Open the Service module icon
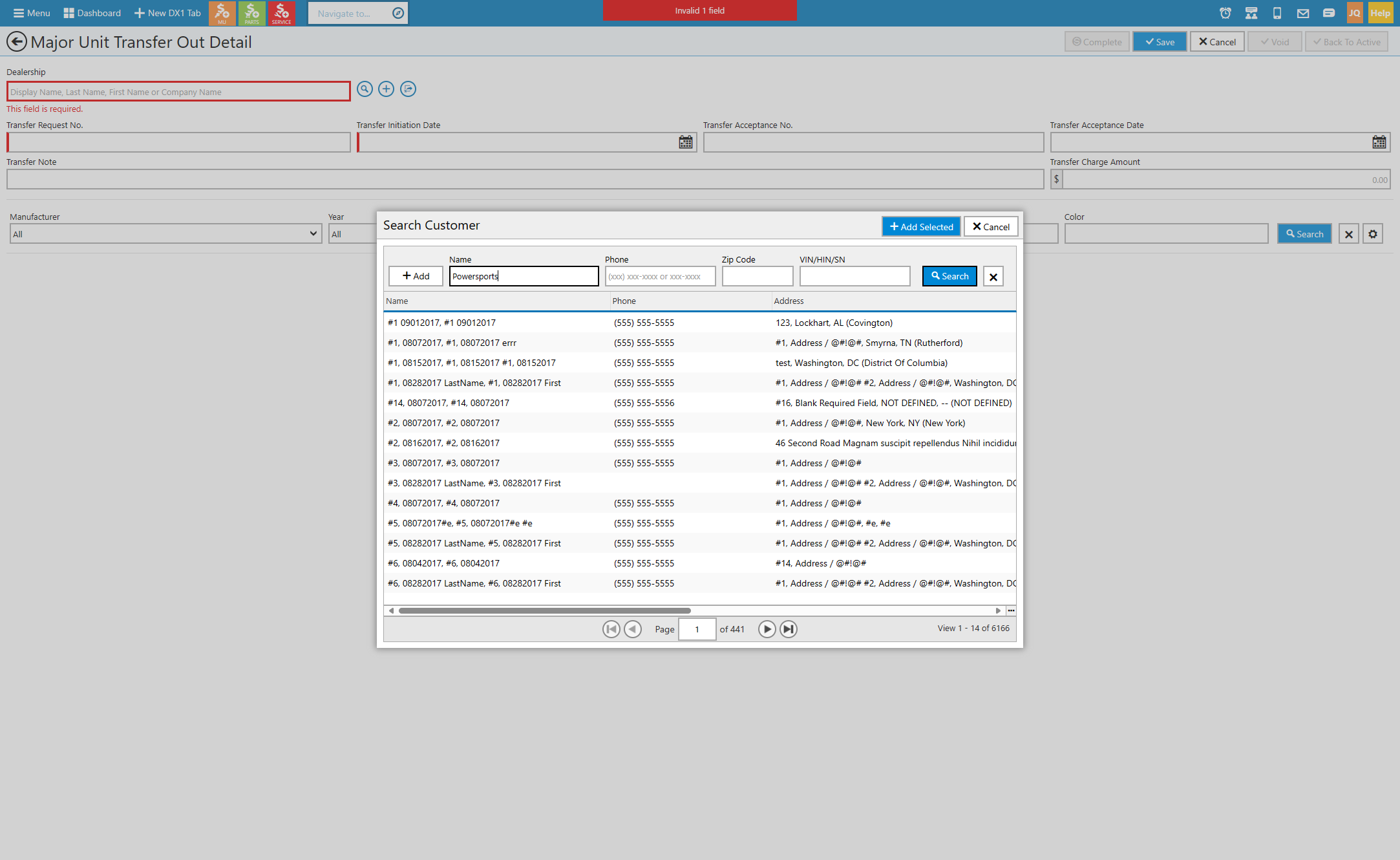Viewport: 1400px width, 860px height. tap(281, 13)
